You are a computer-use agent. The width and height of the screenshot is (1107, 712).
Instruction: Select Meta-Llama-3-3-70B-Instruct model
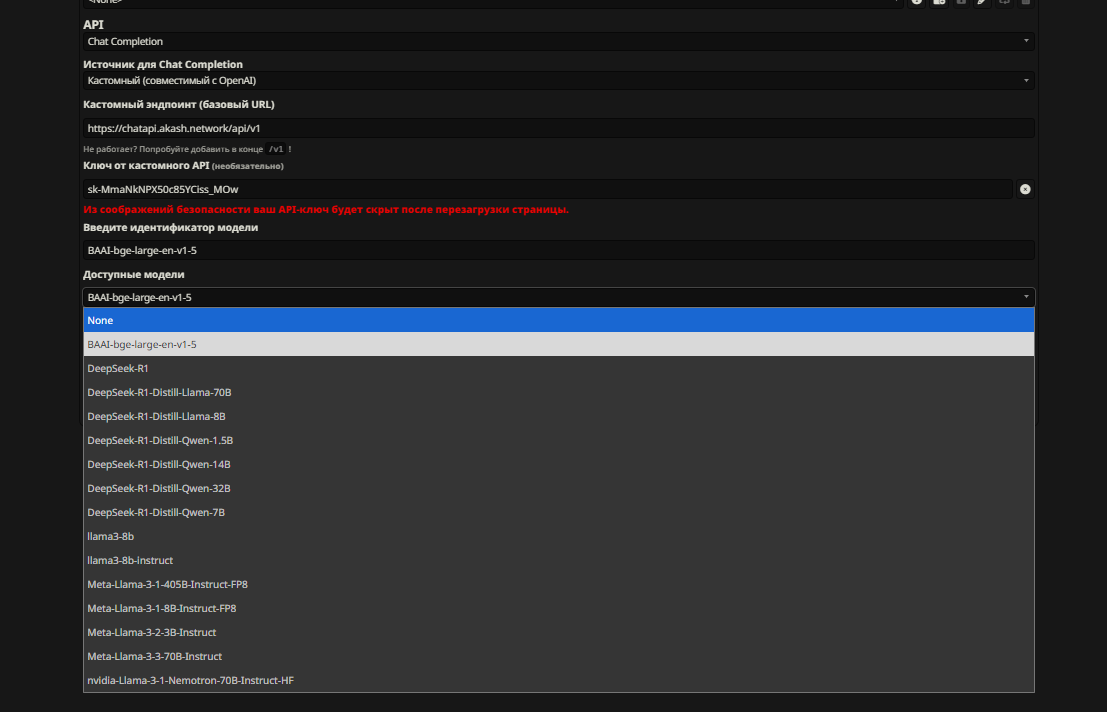click(x=558, y=656)
